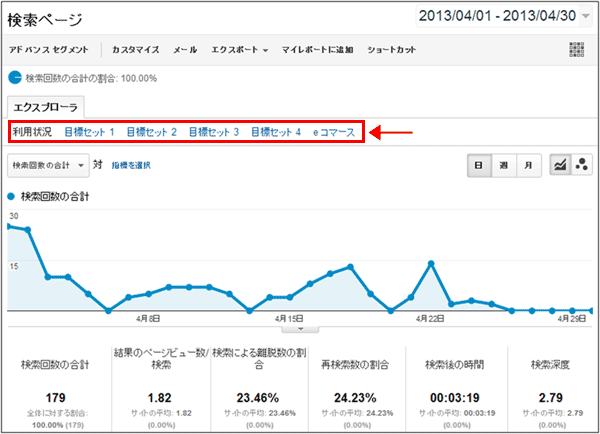This screenshot has height=434, width=600.
Task: Select 週 (week) granularity button
Action: (503, 165)
